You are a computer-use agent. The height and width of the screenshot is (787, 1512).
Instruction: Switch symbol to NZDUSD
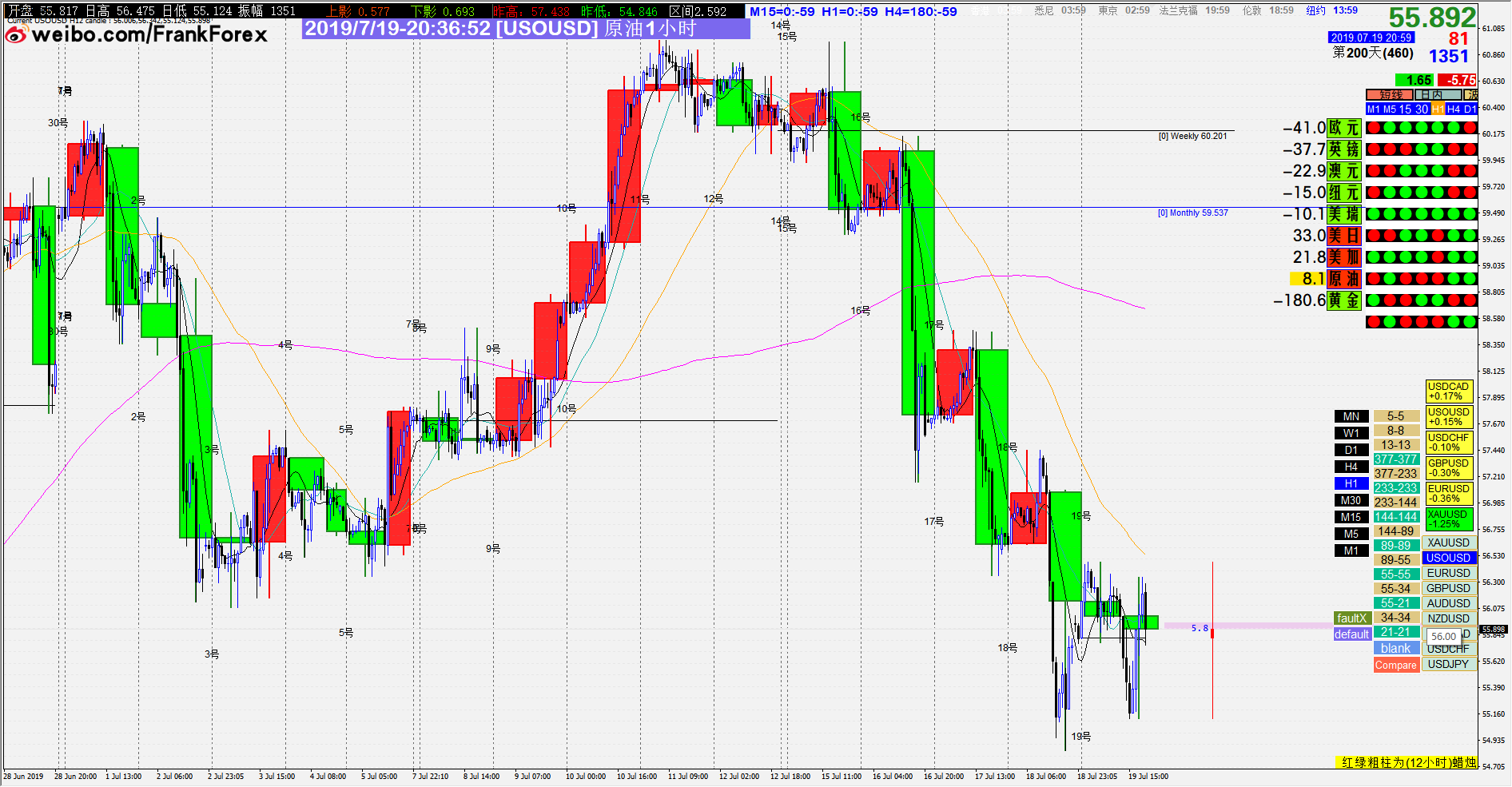[1449, 618]
